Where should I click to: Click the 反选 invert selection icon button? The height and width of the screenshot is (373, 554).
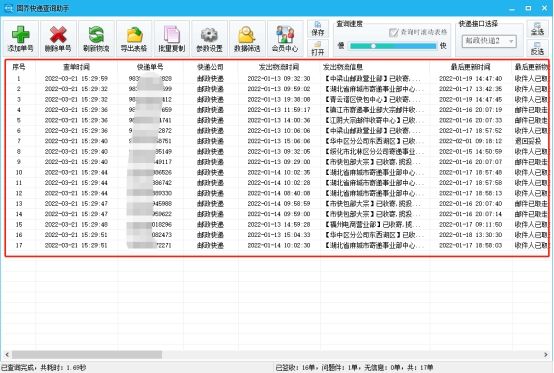point(537,48)
